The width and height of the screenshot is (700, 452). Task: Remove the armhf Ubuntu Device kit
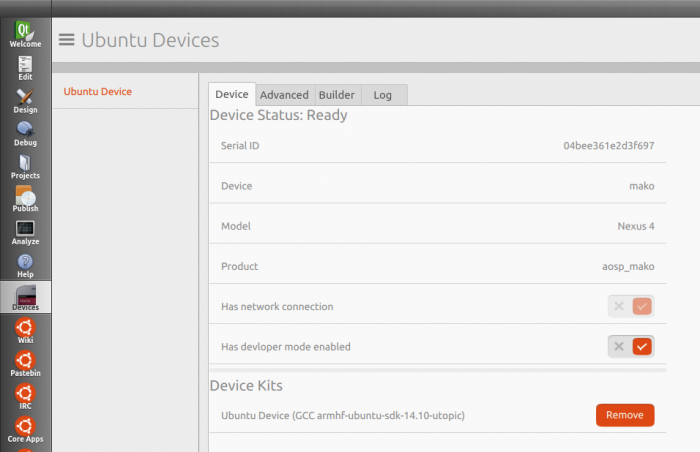click(x=625, y=415)
